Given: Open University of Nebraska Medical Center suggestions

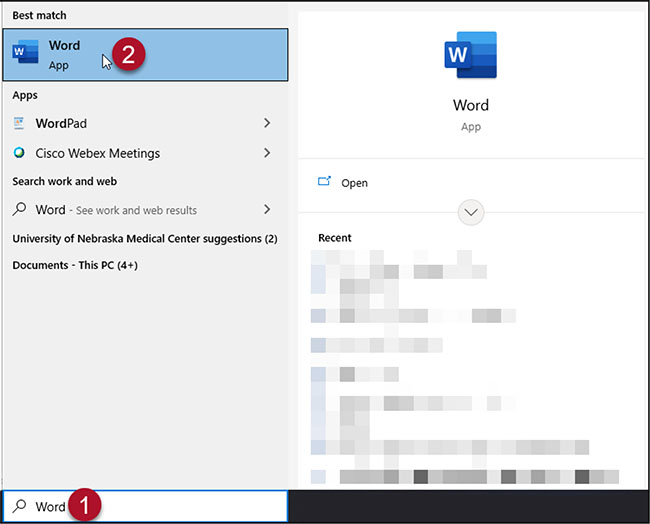Looking at the screenshot, I should point(145,239).
